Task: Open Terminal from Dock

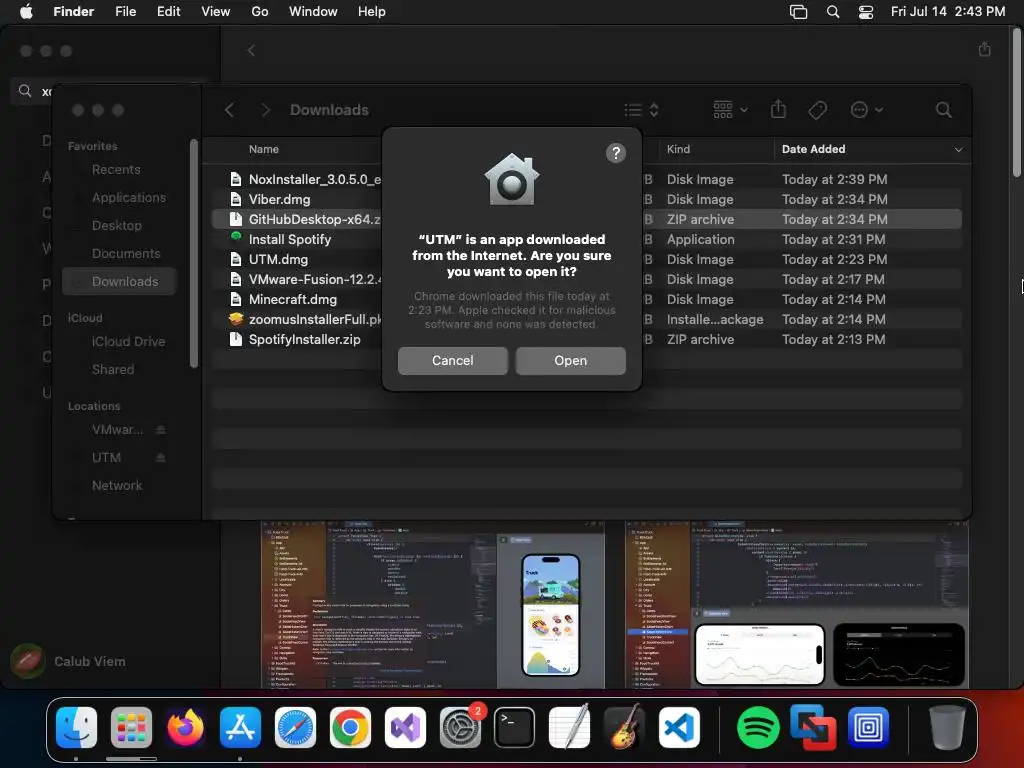Action: click(x=514, y=728)
